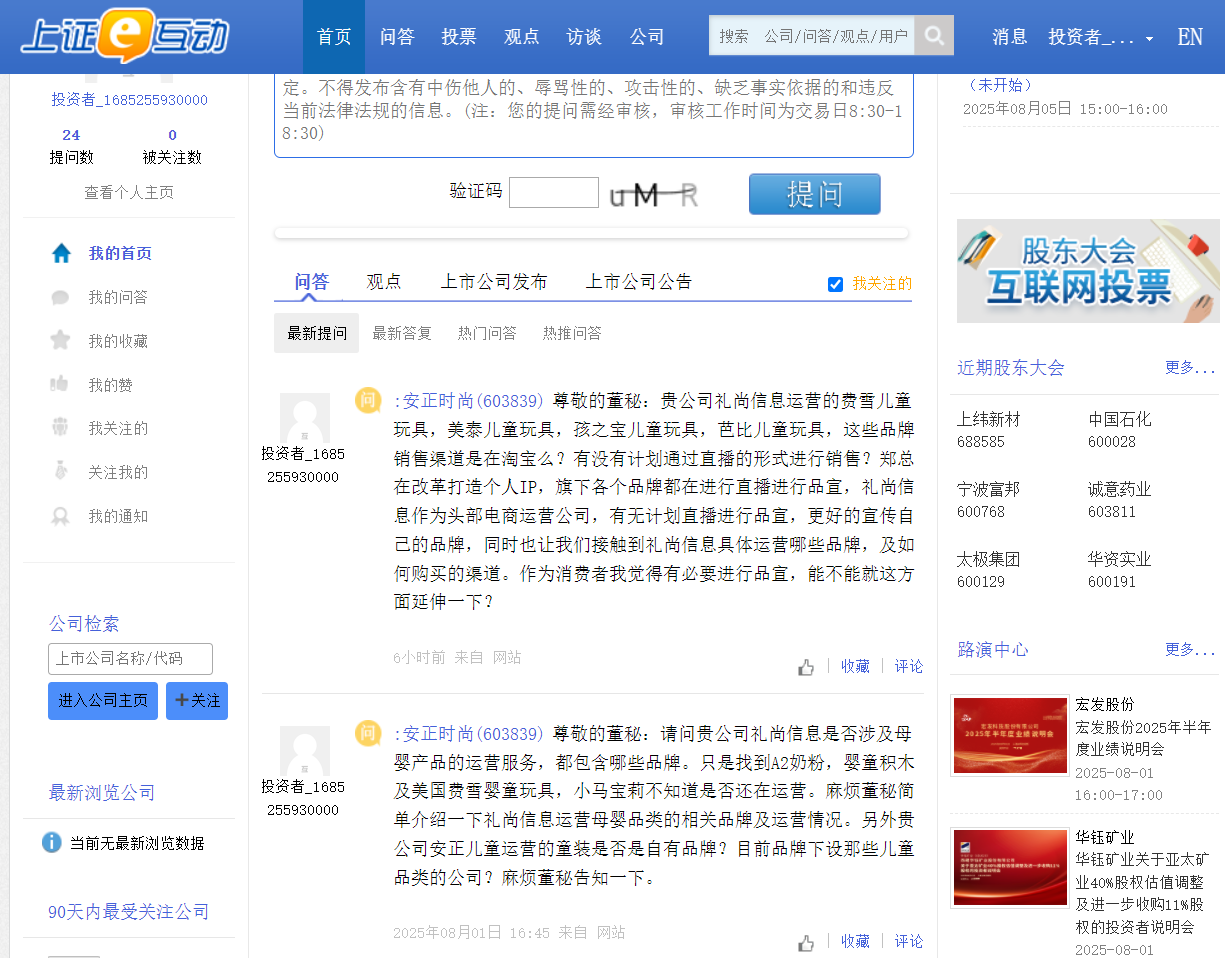Click the captcha image to refresh
This screenshot has height=958, width=1225.
coord(654,195)
